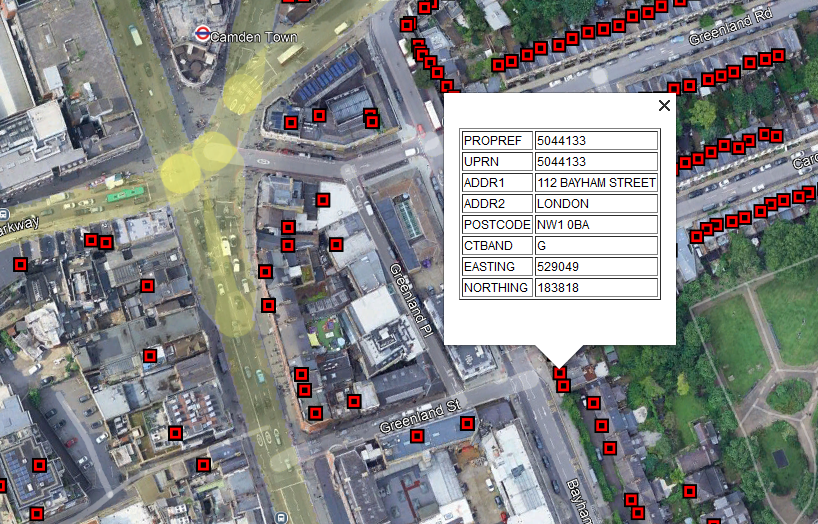Image resolution: width=818 pixels, height=524 pixels.
Task: Select the NORTHING value 183818
Action: click(595, 288)
